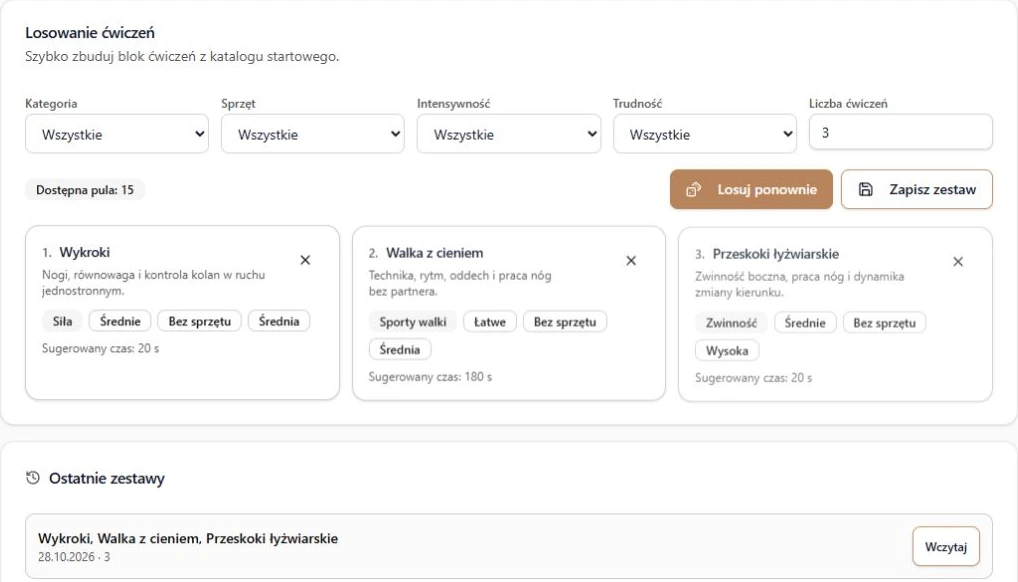Screen dimensions: 1018x582
Task: Click Sugerowany czas: 20 s on Przeskoki
Action: (753, 378)
